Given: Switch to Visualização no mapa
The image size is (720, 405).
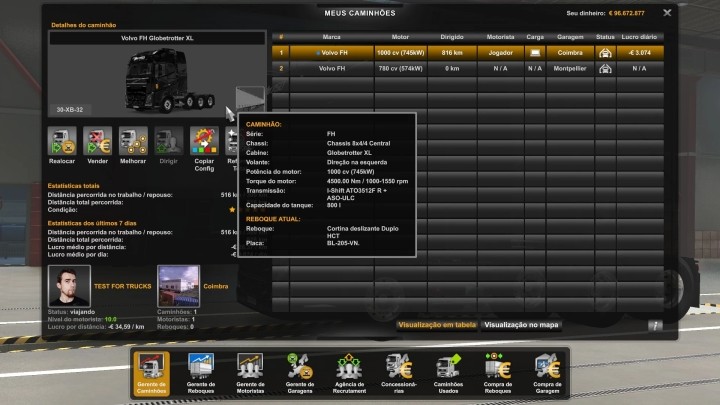Looking at the screenshot, I should click(x=521, y=325).
